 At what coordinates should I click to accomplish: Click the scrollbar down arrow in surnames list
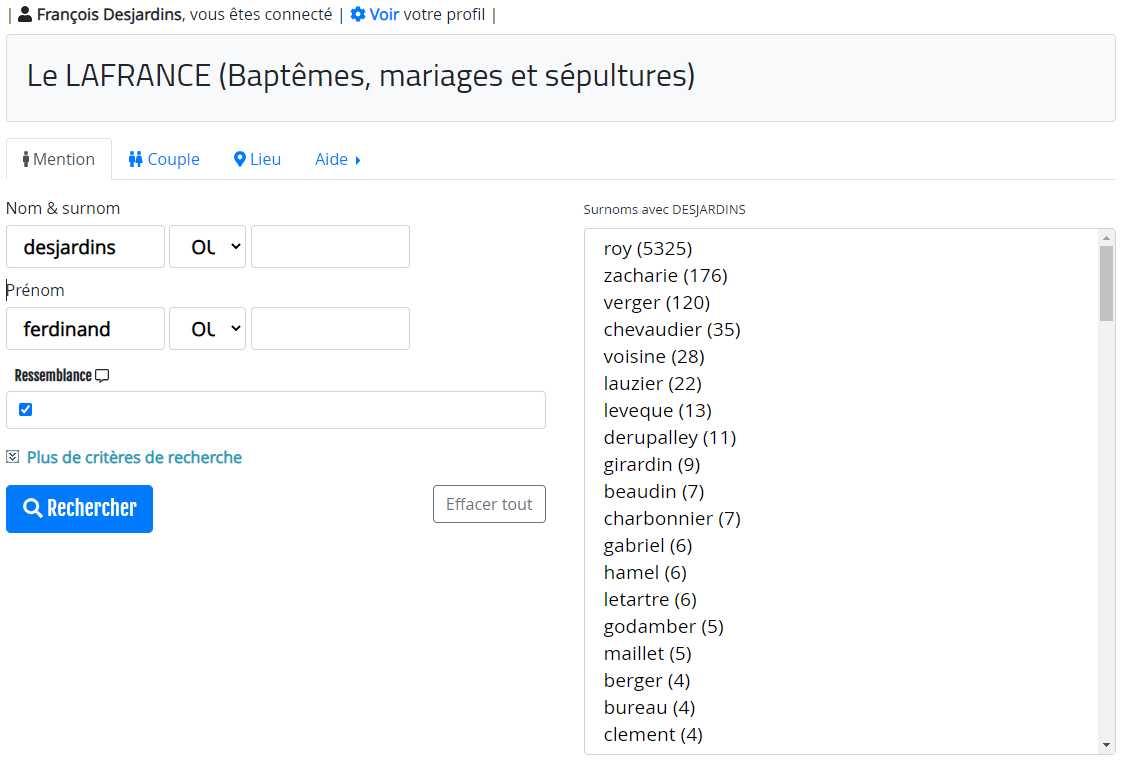[1106, 746]
